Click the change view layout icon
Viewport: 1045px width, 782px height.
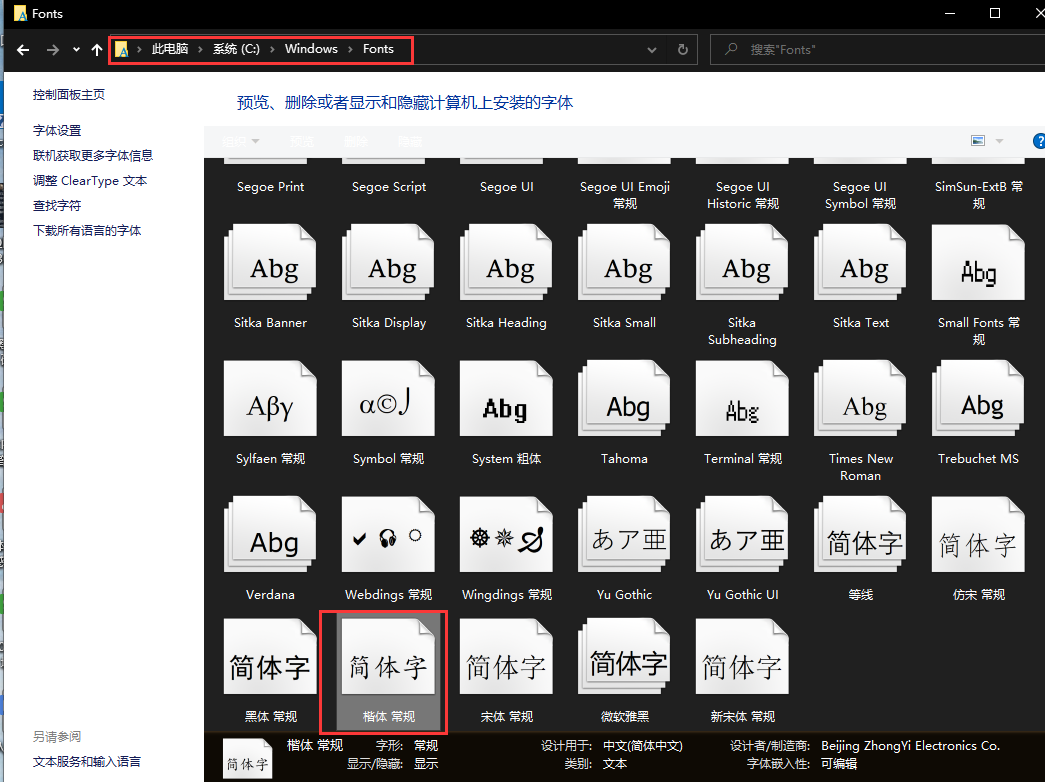pyautogui.click(x=978, y=141)
